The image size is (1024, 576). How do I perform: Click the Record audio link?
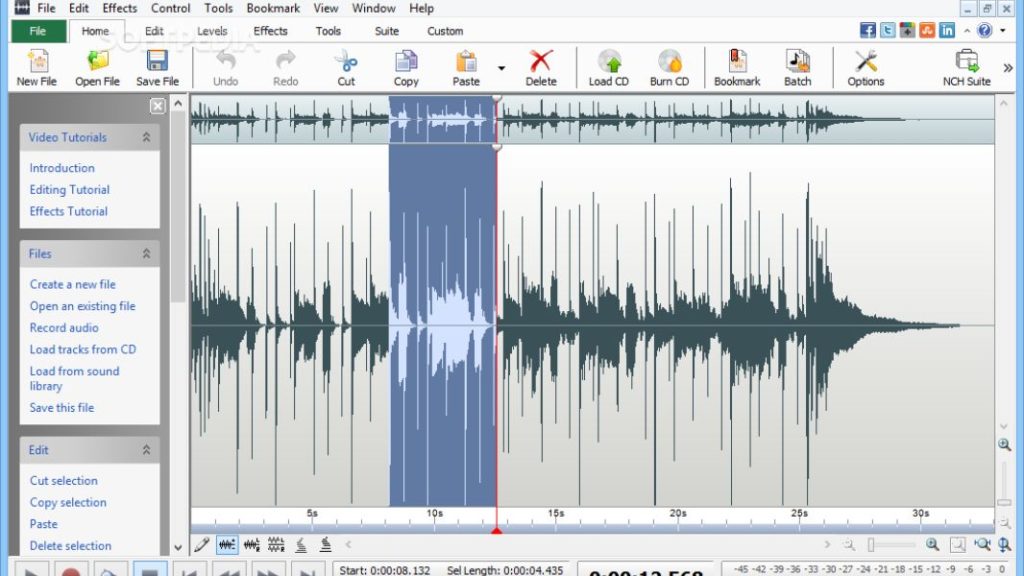click(64, 328)
